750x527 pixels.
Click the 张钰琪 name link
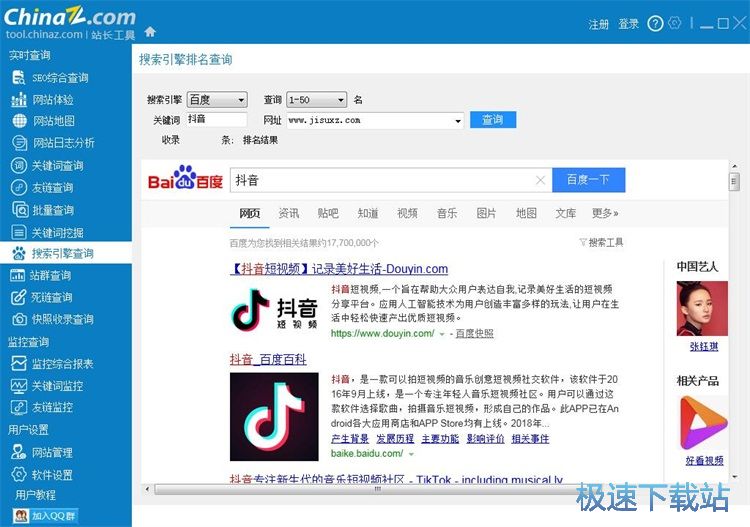point(704,346)
